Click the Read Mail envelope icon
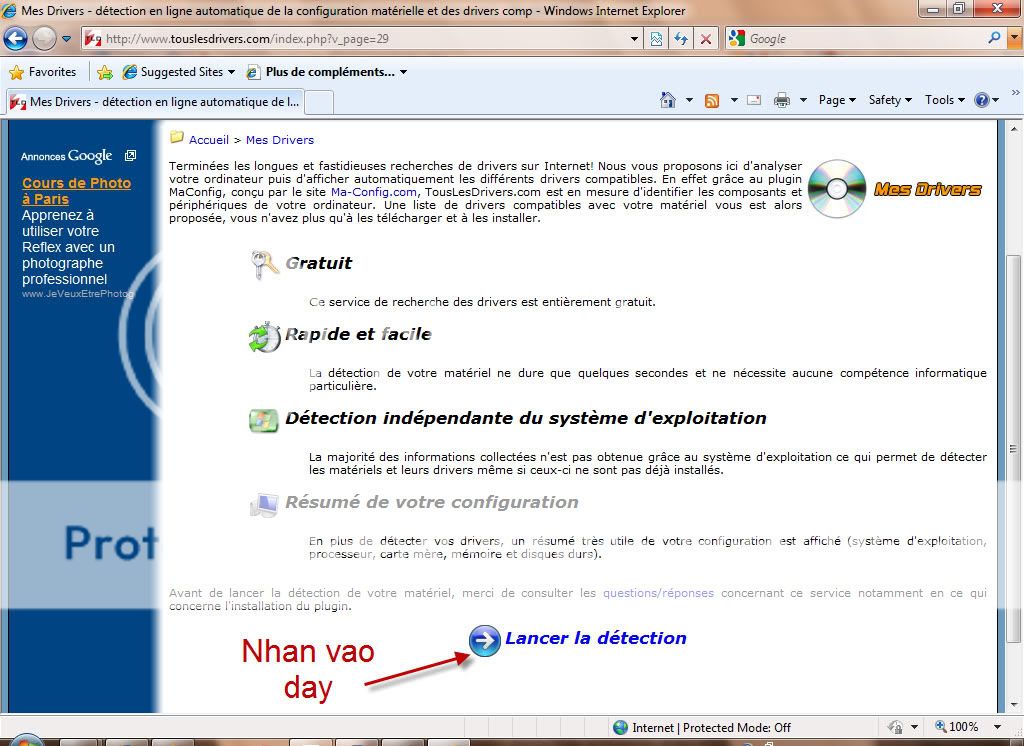Screen dimensions: 1024x746 [754, 100]
